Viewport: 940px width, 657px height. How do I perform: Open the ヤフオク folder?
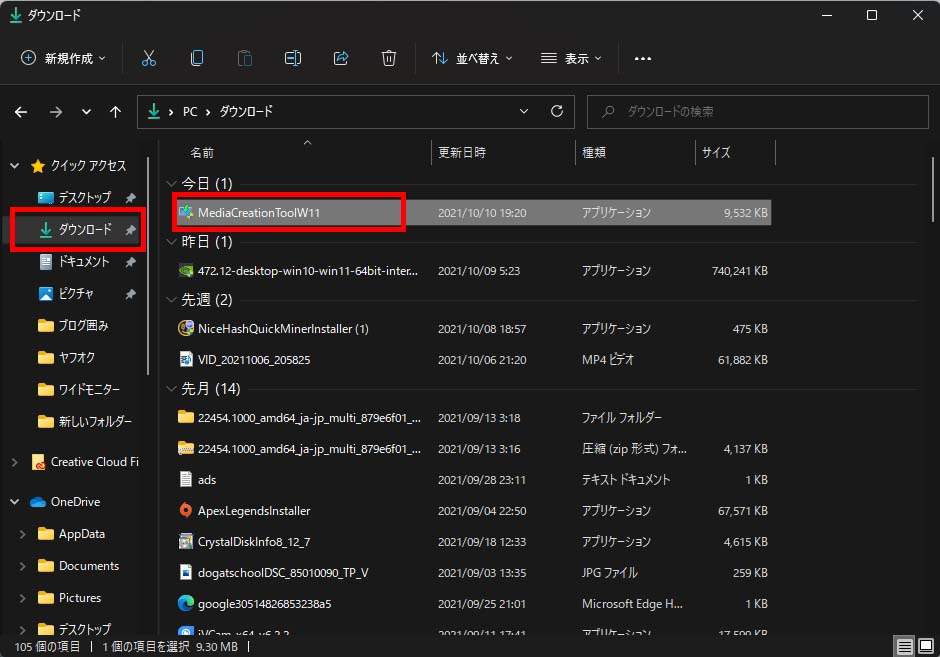(x=67, y=358)
